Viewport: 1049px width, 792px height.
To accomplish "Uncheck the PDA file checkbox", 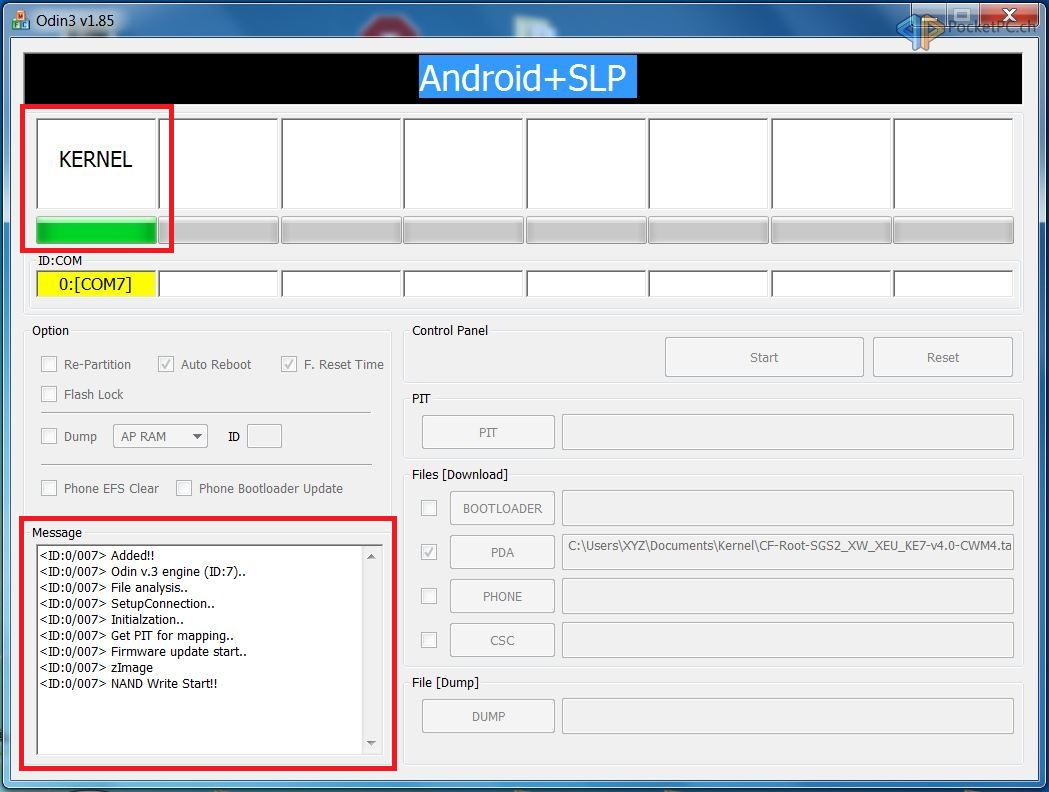I will (429, 553).
